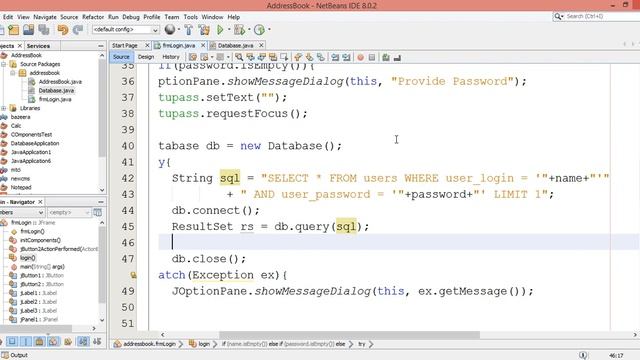Screen dimensions: 640x360
Task: Click the red Start Macro Recording icon
Action: coord(360,58)
